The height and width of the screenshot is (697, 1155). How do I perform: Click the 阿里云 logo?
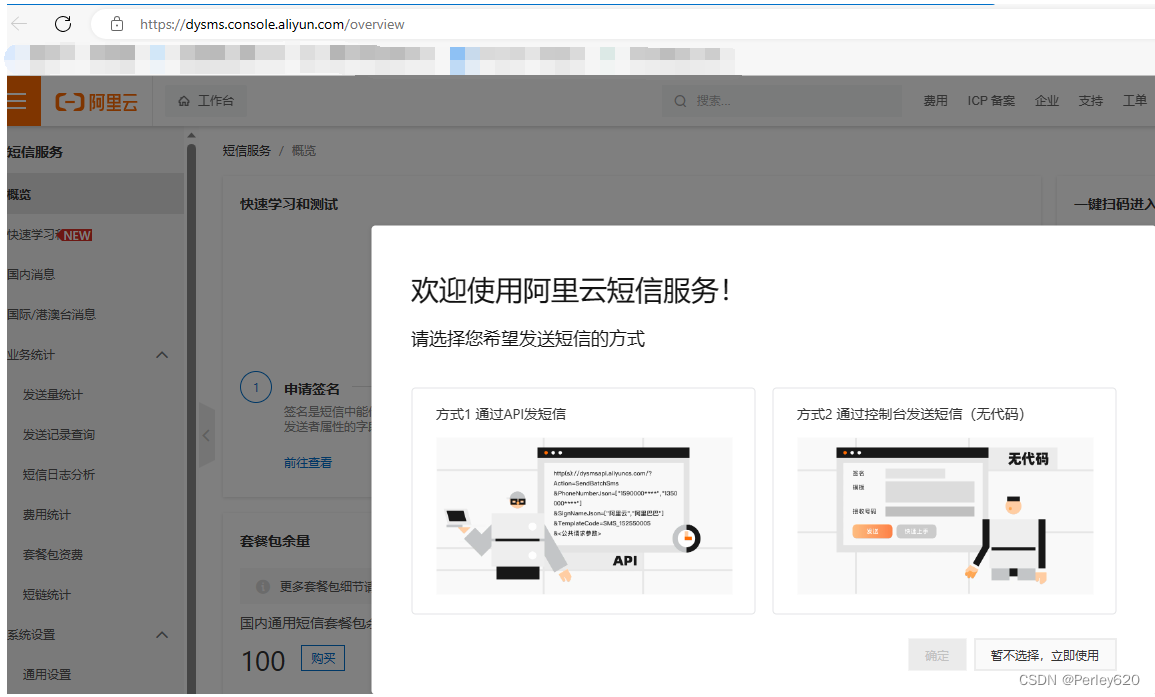96,102
